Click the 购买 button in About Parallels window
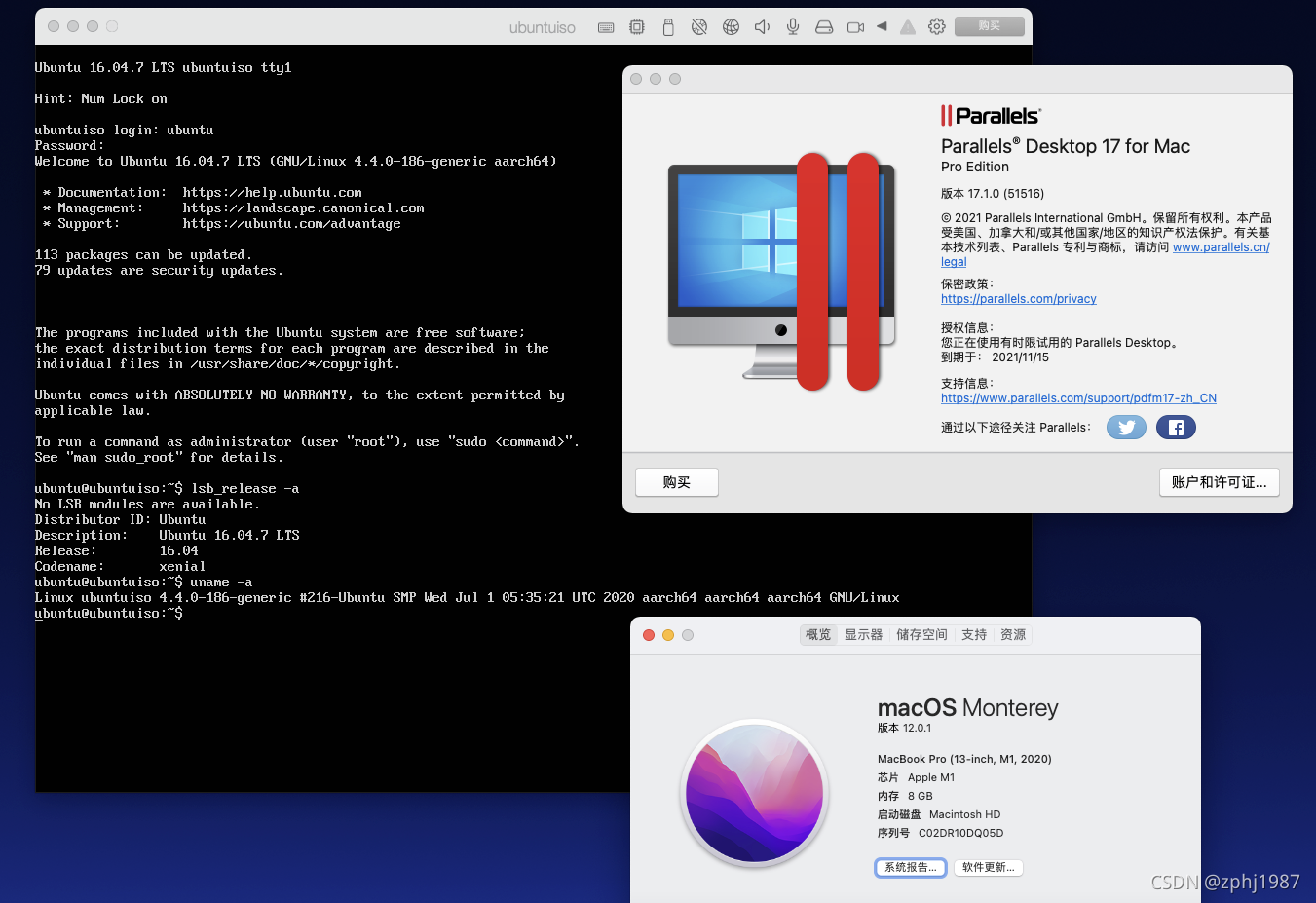The height and width of the screenshot is (903, 1316). (x=677, y=482)
